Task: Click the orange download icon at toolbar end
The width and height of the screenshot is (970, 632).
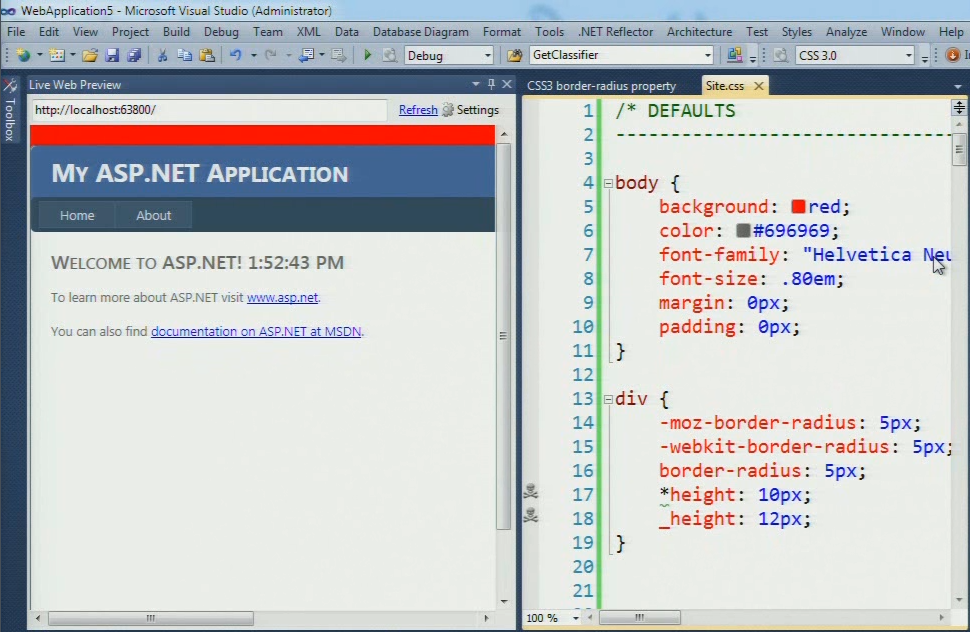Action: tap(953, 56)
